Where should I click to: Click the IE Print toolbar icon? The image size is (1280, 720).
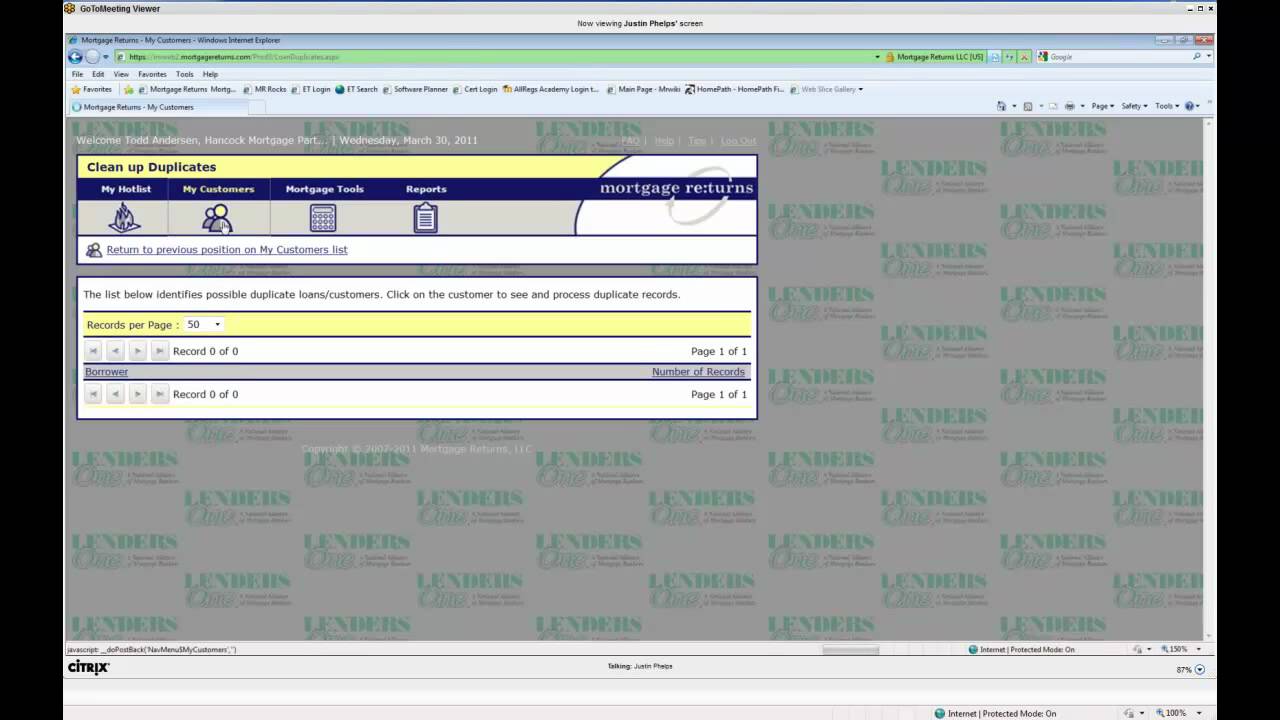pos(1070,106)
